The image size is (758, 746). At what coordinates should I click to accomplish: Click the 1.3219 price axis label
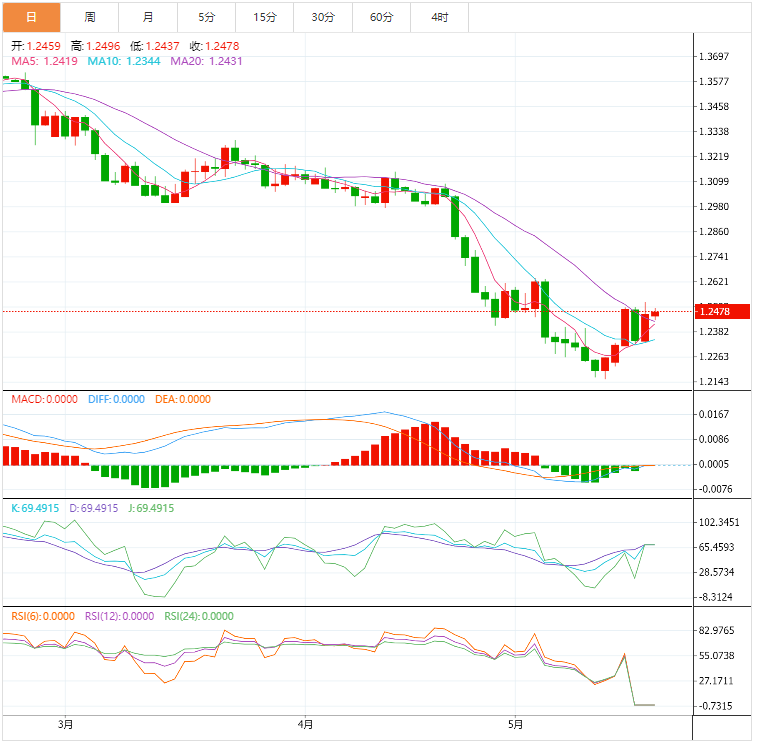tap(714, 157)
